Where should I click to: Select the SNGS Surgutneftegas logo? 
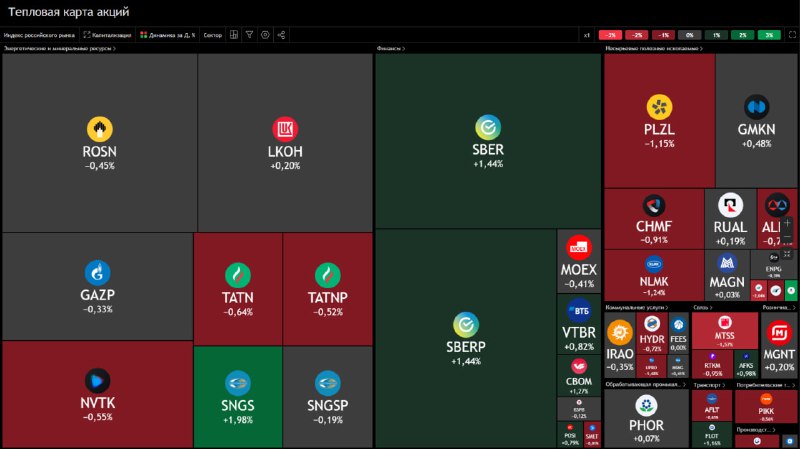pos(238,383)
